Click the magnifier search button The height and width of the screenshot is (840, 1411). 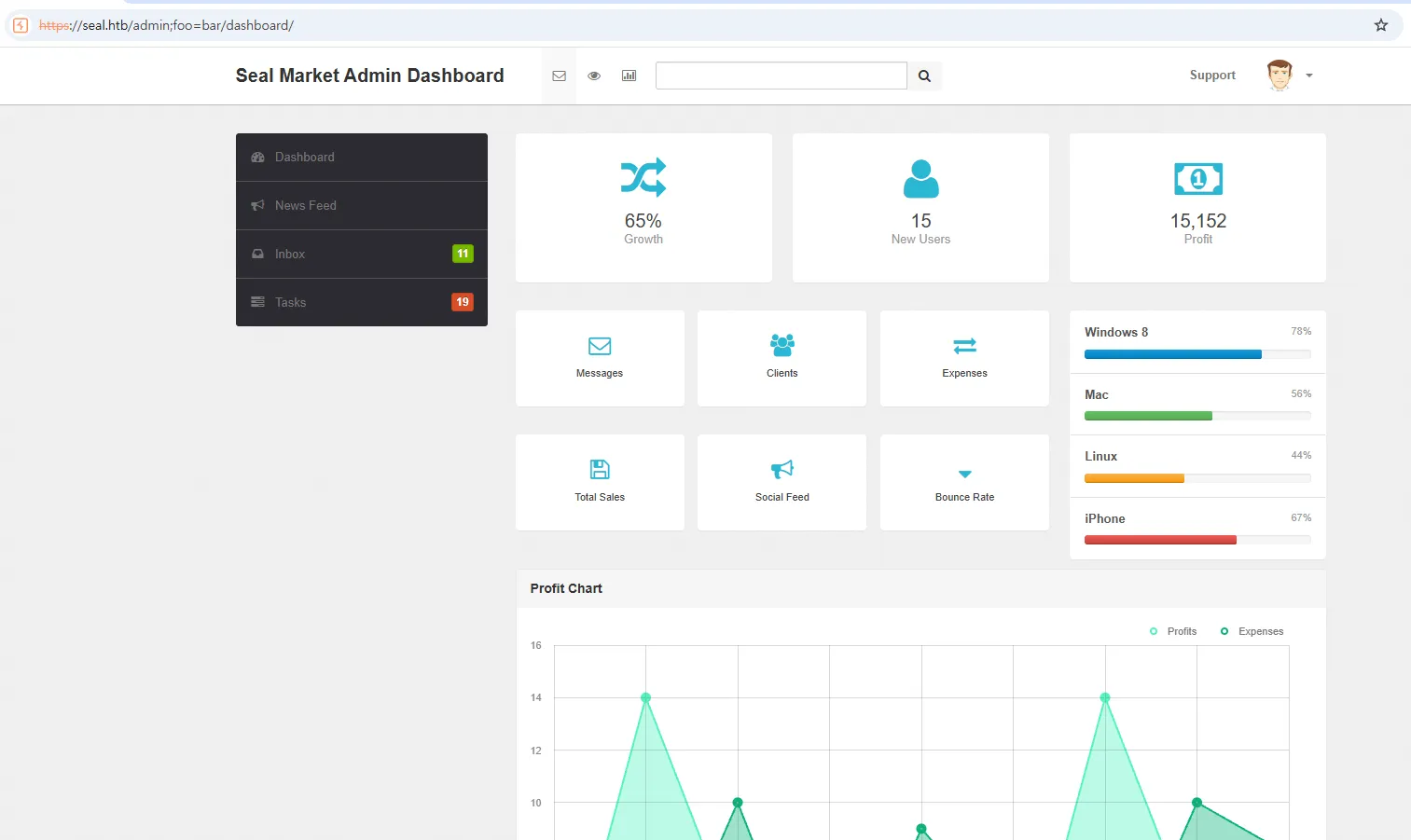coord(924,76)
